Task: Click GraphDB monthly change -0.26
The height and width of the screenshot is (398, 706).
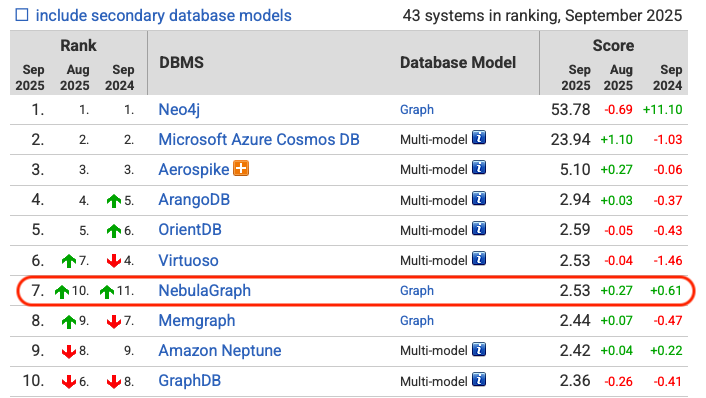Action: (618, 382)
